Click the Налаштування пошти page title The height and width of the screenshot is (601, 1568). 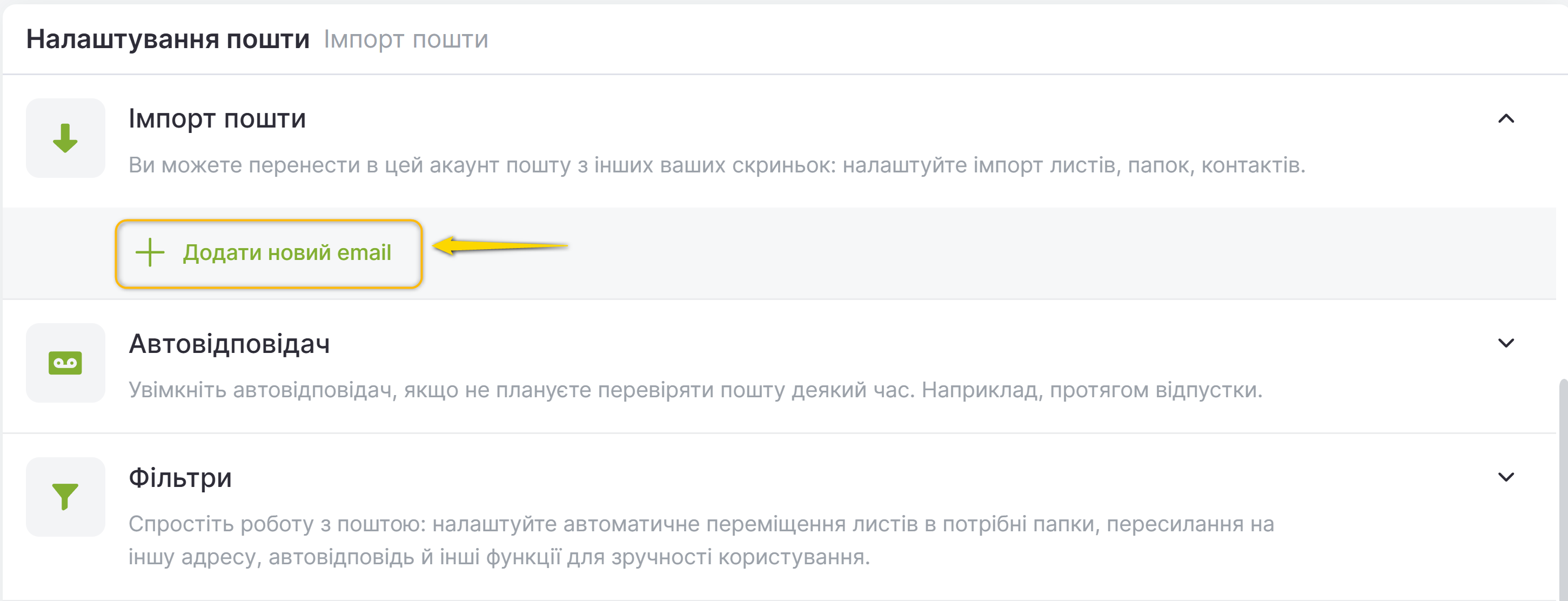167,39
